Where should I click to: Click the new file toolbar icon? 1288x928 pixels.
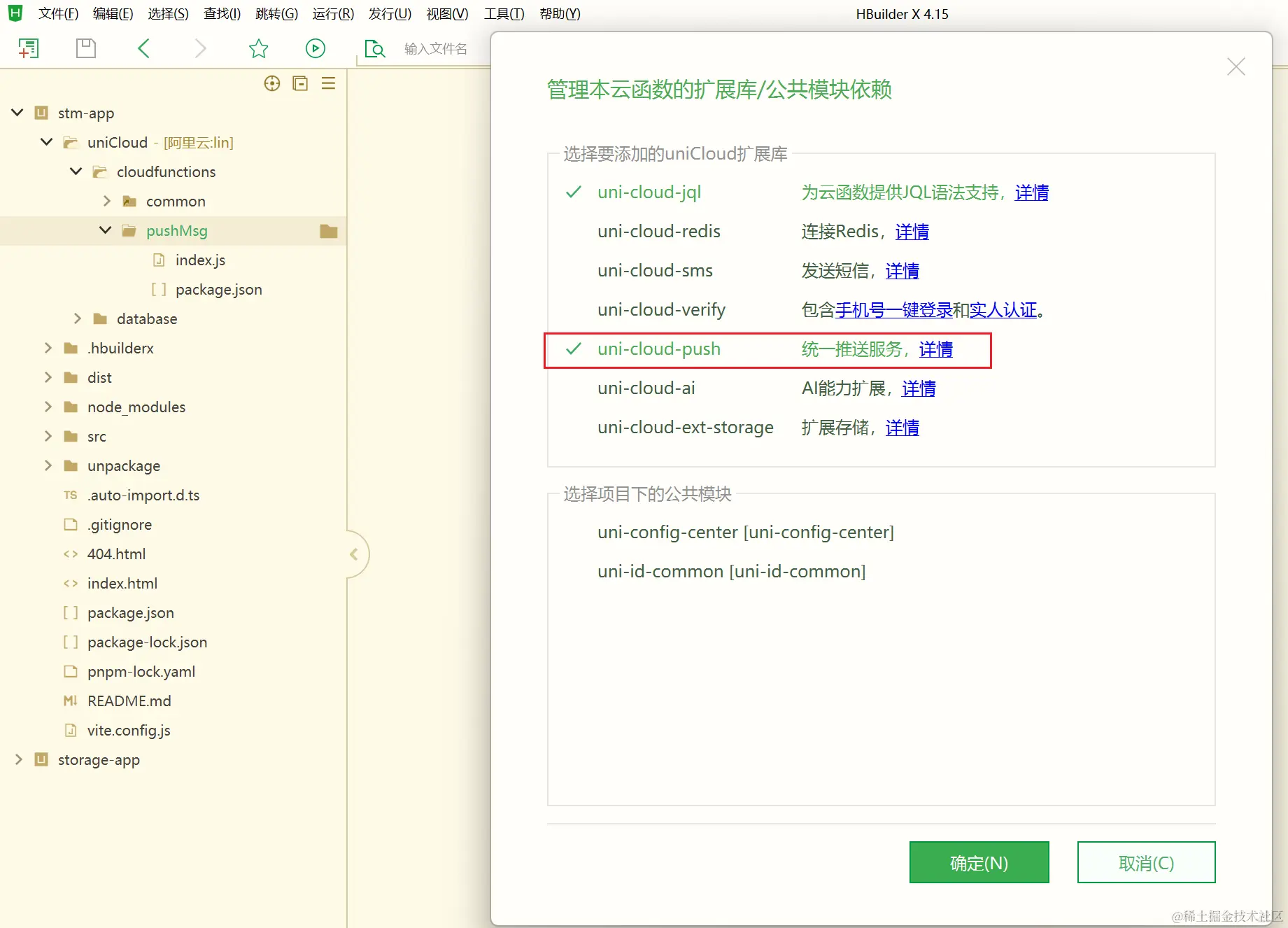tap(28, 48)
